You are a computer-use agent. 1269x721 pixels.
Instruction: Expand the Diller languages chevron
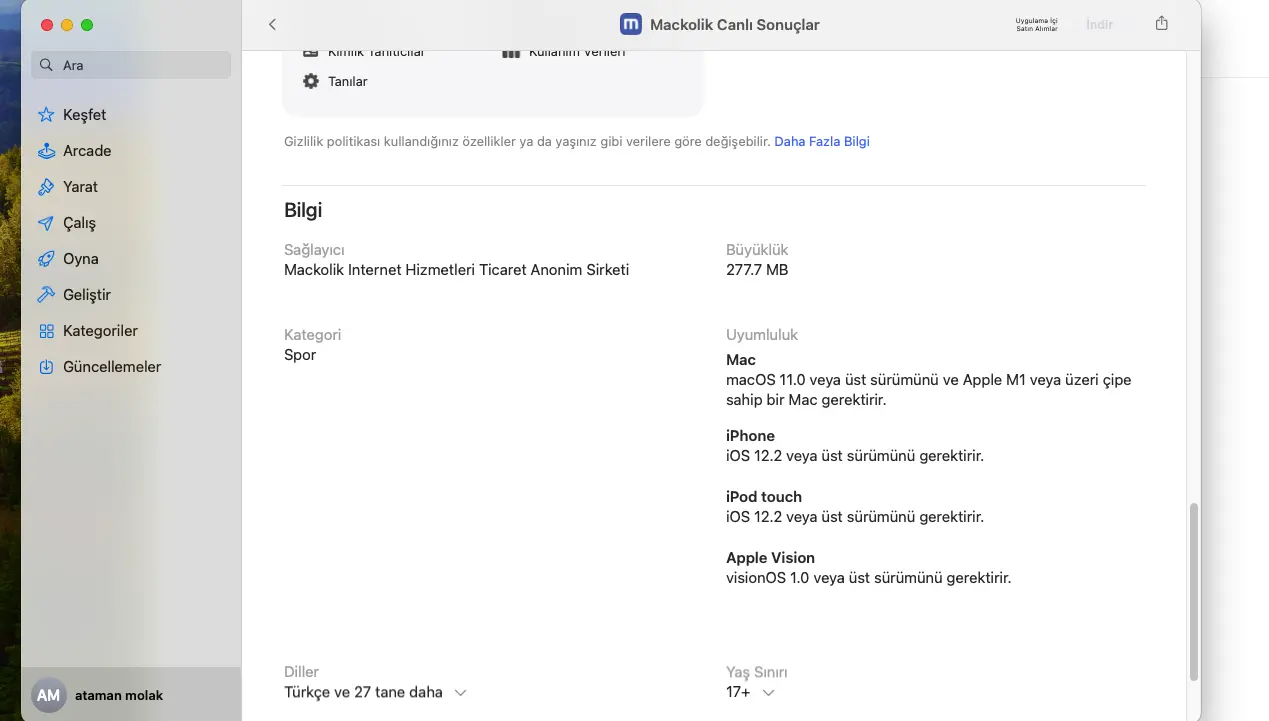click(460, 693)
